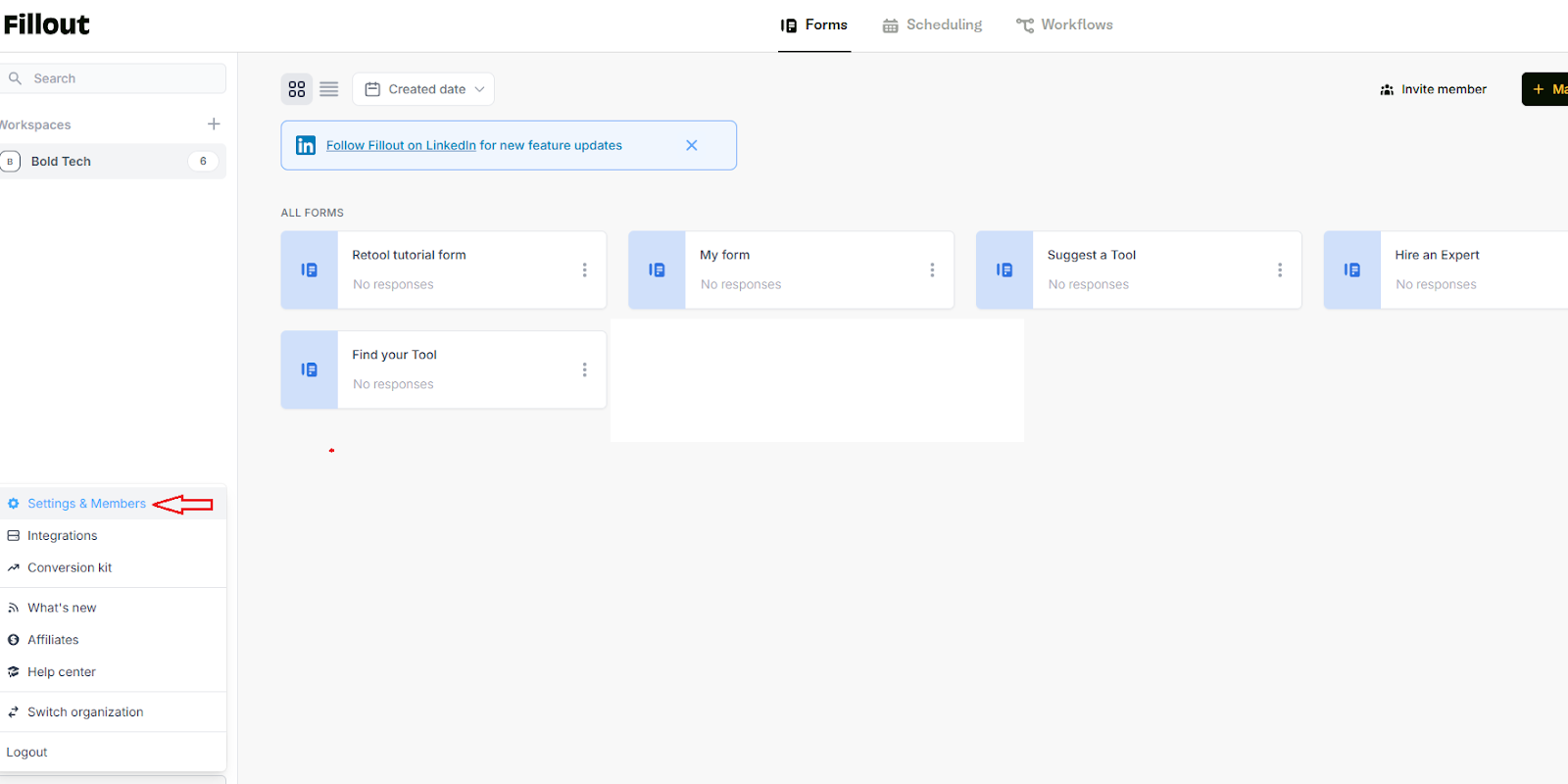Open the Created date sort dropdown

coord(423,89)
